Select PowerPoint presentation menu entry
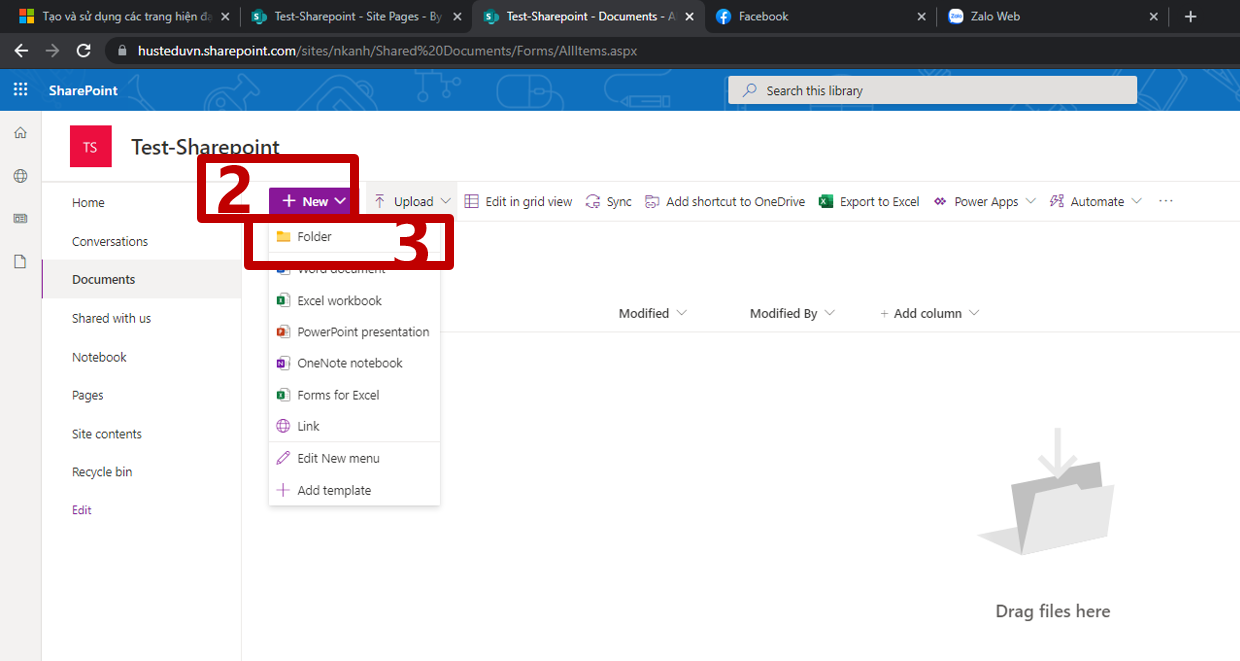1240x661 pixels. 362,332
